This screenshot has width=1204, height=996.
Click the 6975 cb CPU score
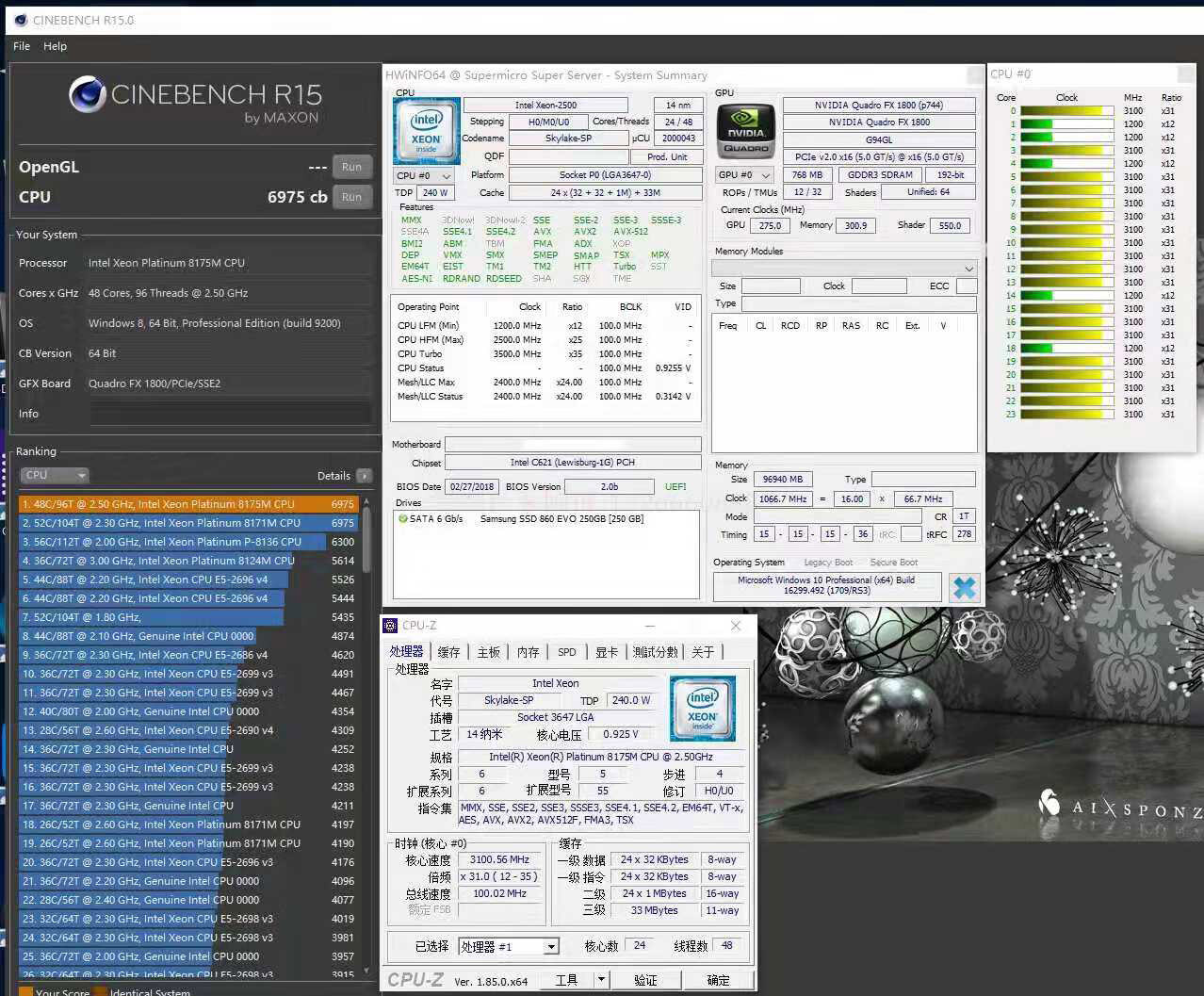(x=297, y=197)
